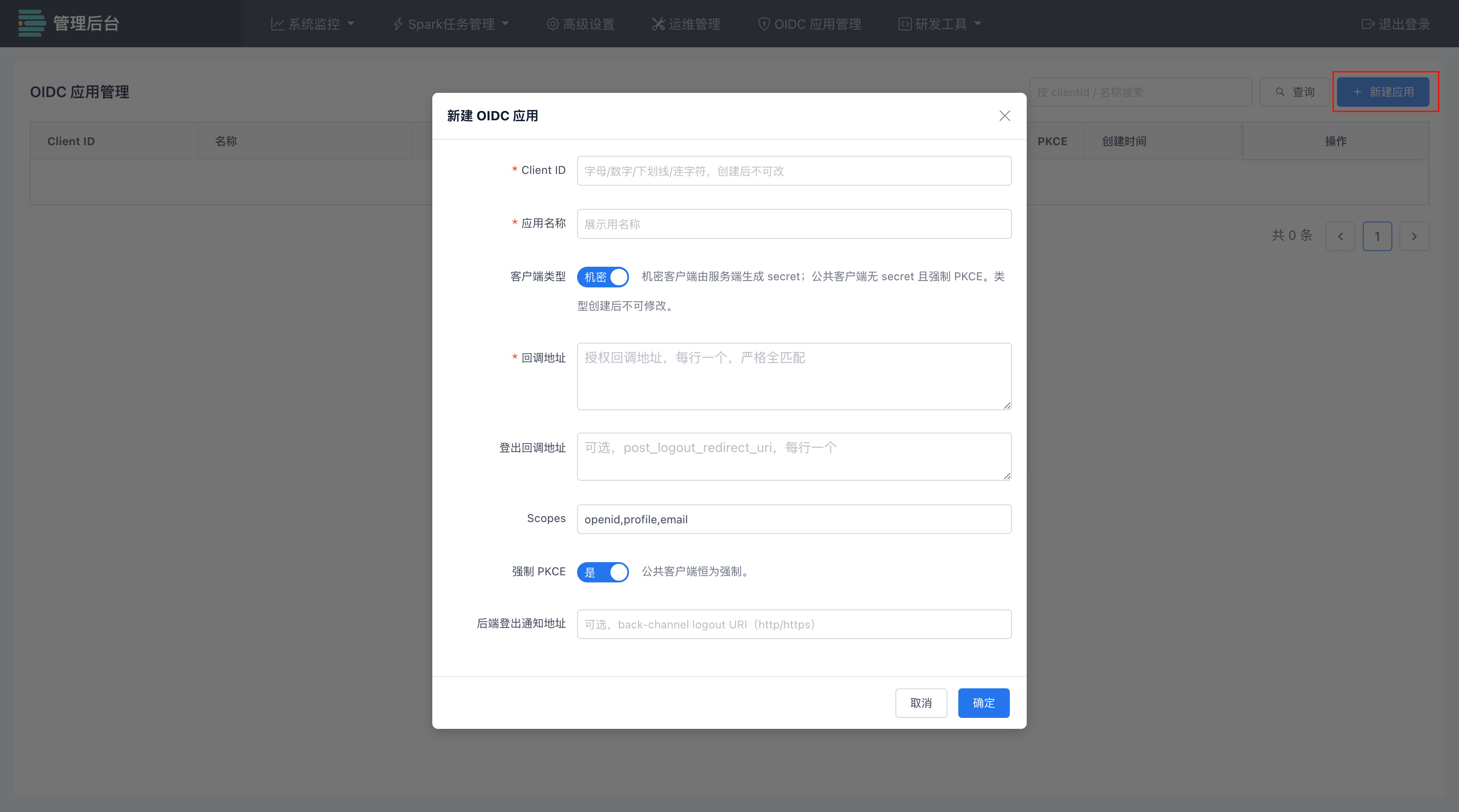The image size is (1459, 812).
Task: Close the 新建 OIDC 应用 dialog
Action: [1004, 116]
